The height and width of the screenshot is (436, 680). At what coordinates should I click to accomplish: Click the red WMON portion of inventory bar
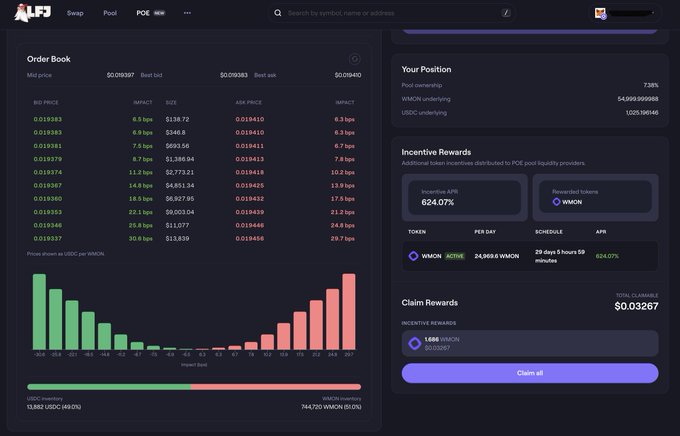[x=276, y=387]
